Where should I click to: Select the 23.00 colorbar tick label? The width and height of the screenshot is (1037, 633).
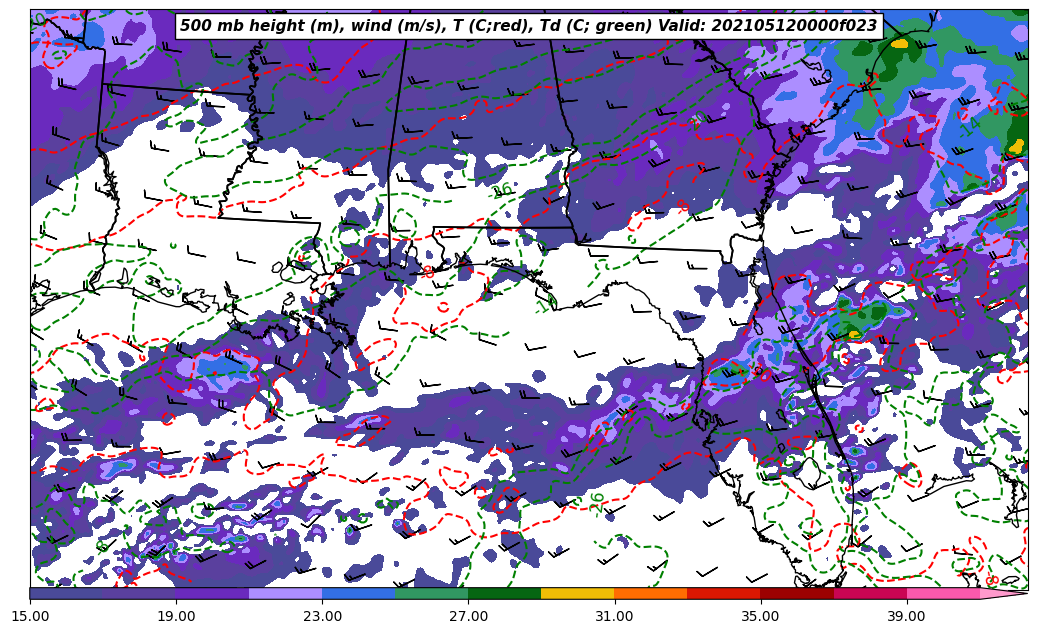322,616
